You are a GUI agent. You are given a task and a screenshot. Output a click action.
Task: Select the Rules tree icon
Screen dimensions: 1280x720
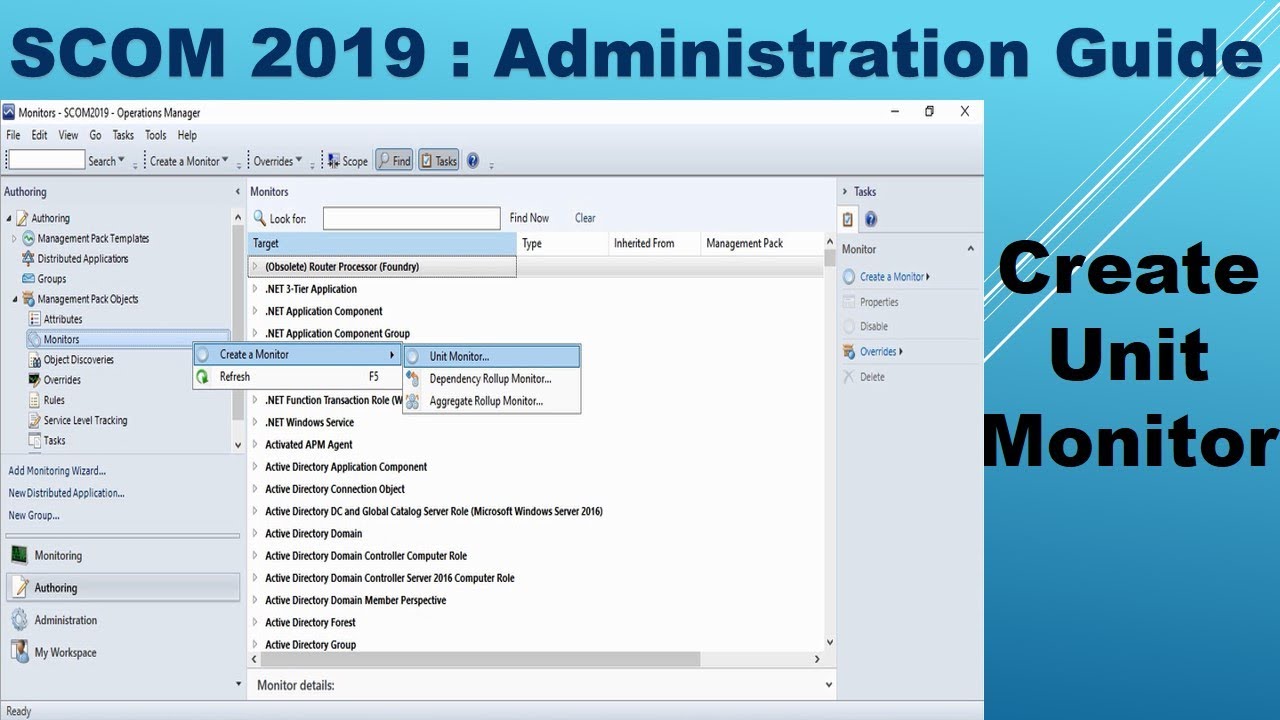[x=35, y=400]
